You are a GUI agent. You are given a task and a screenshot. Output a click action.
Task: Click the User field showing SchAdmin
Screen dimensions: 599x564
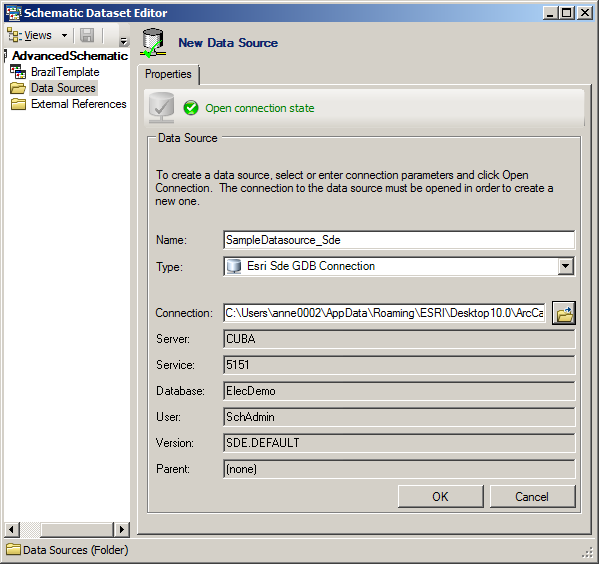399,417
